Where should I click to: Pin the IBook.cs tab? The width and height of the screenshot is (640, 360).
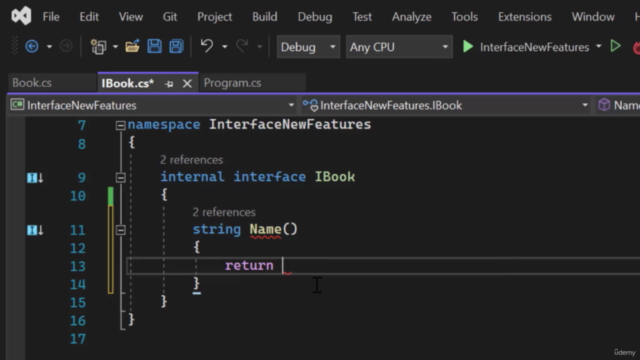[169, 84]
